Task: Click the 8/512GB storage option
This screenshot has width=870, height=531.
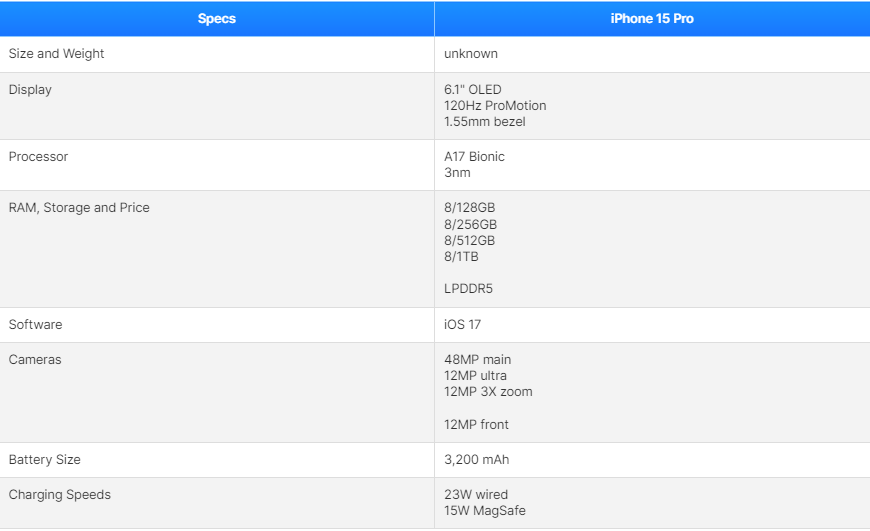Action: pos(469,240)
